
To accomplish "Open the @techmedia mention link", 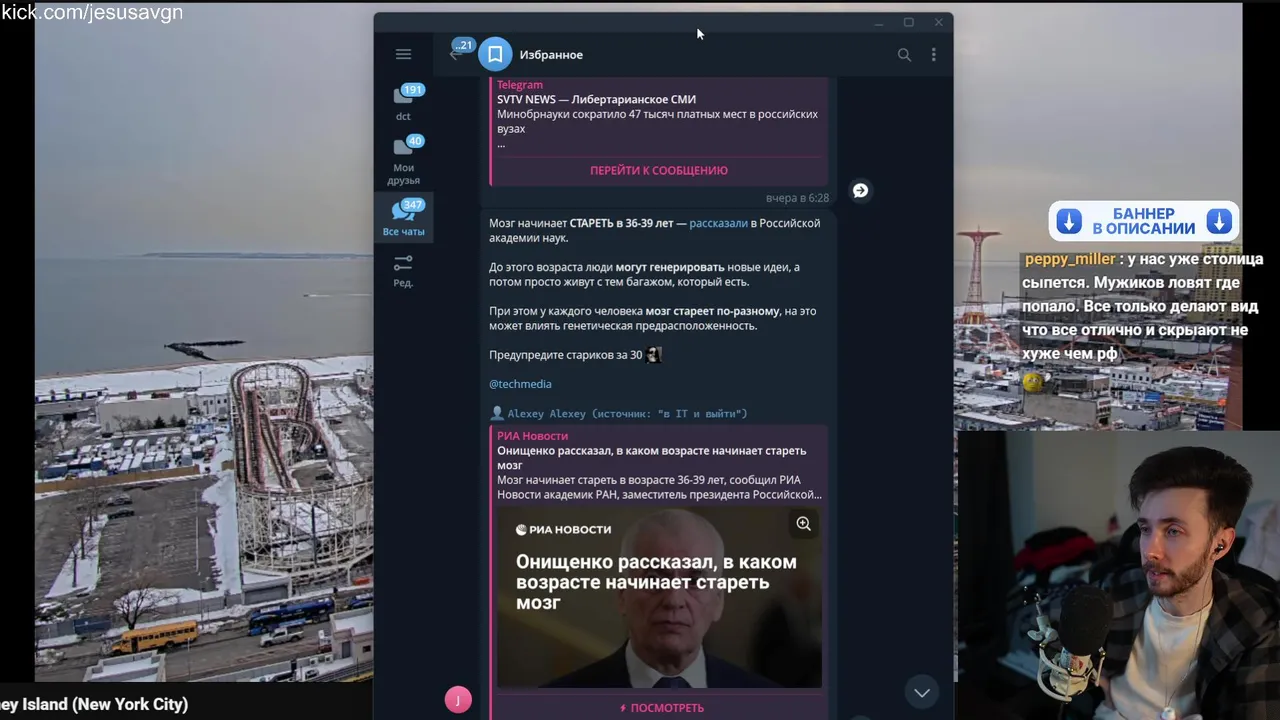I will (x=520, y=384).
